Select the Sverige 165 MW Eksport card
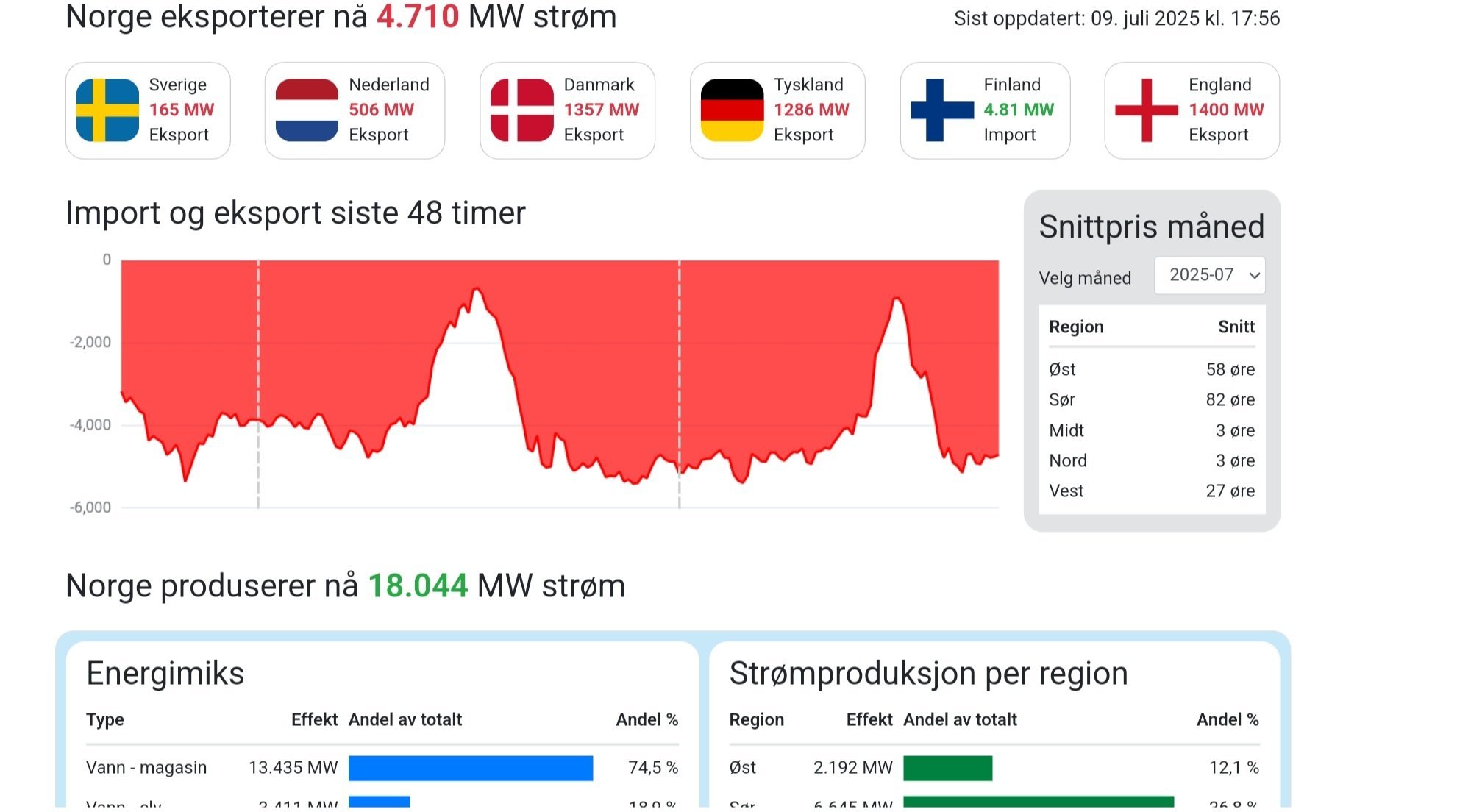This screenshot has width=1471, height=812. click(148, 110)
